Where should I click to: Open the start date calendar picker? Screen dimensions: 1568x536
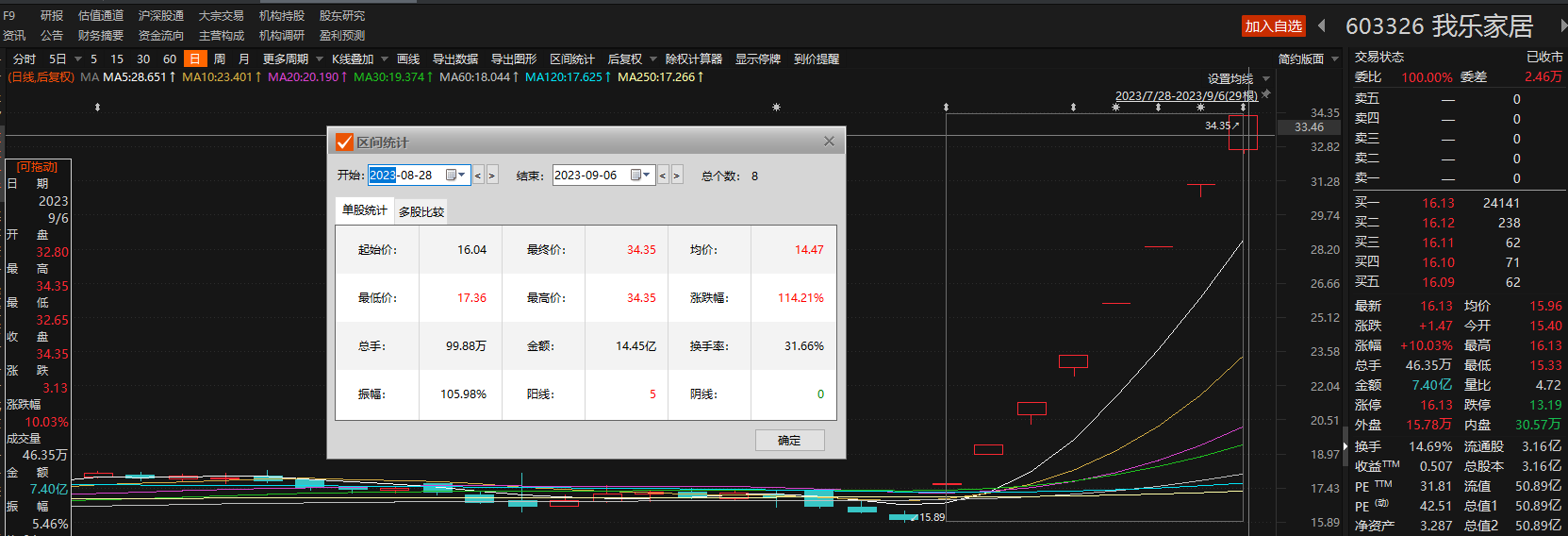[x=455, y=176]
